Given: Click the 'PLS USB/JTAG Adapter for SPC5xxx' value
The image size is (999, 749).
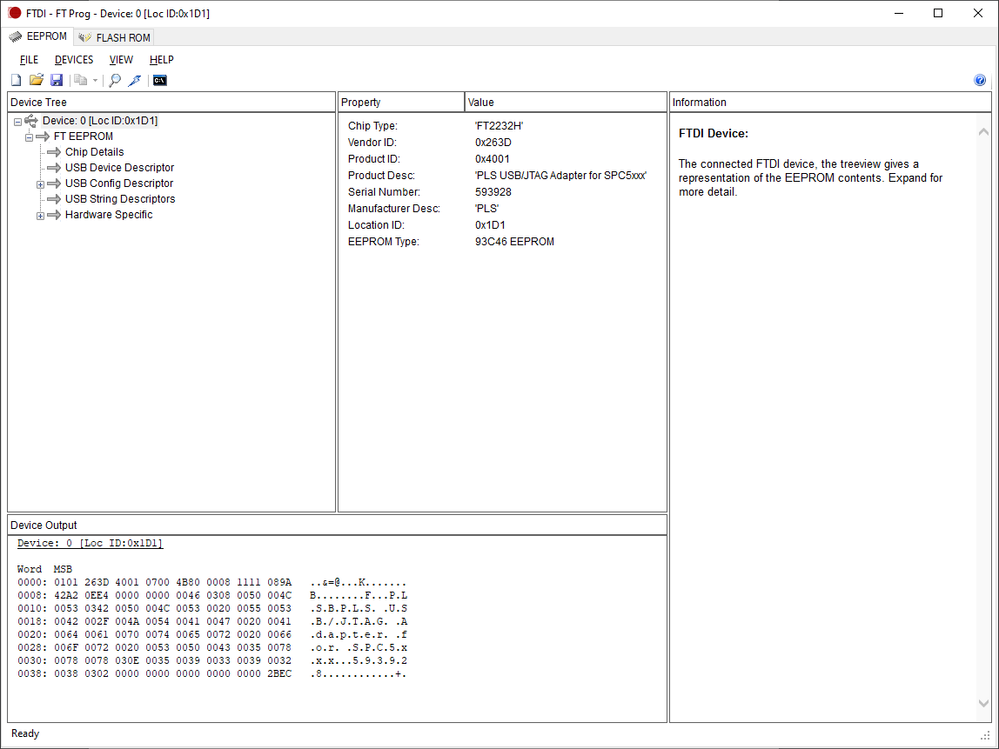Looking at the screenshot, I should click(x=561, y=176).
